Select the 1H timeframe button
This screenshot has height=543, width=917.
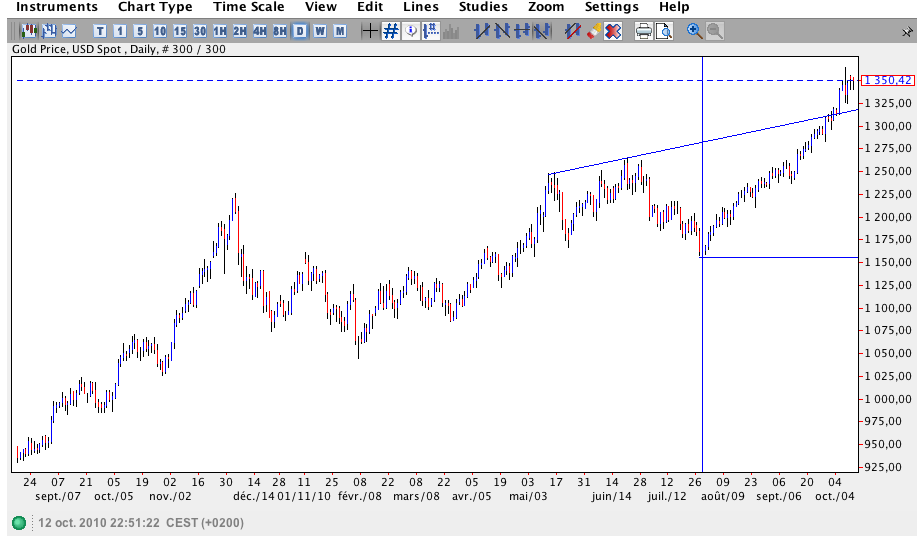[220, 31]
